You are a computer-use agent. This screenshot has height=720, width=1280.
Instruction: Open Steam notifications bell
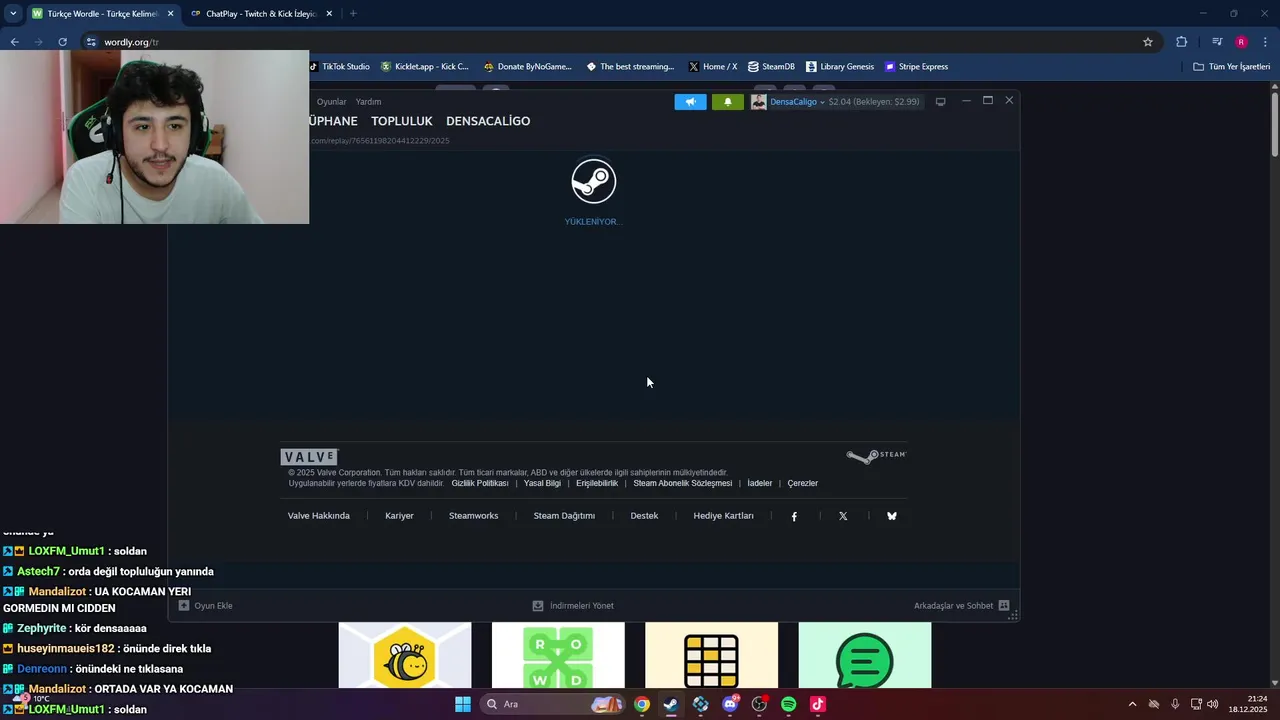click(x=727, y=102)
